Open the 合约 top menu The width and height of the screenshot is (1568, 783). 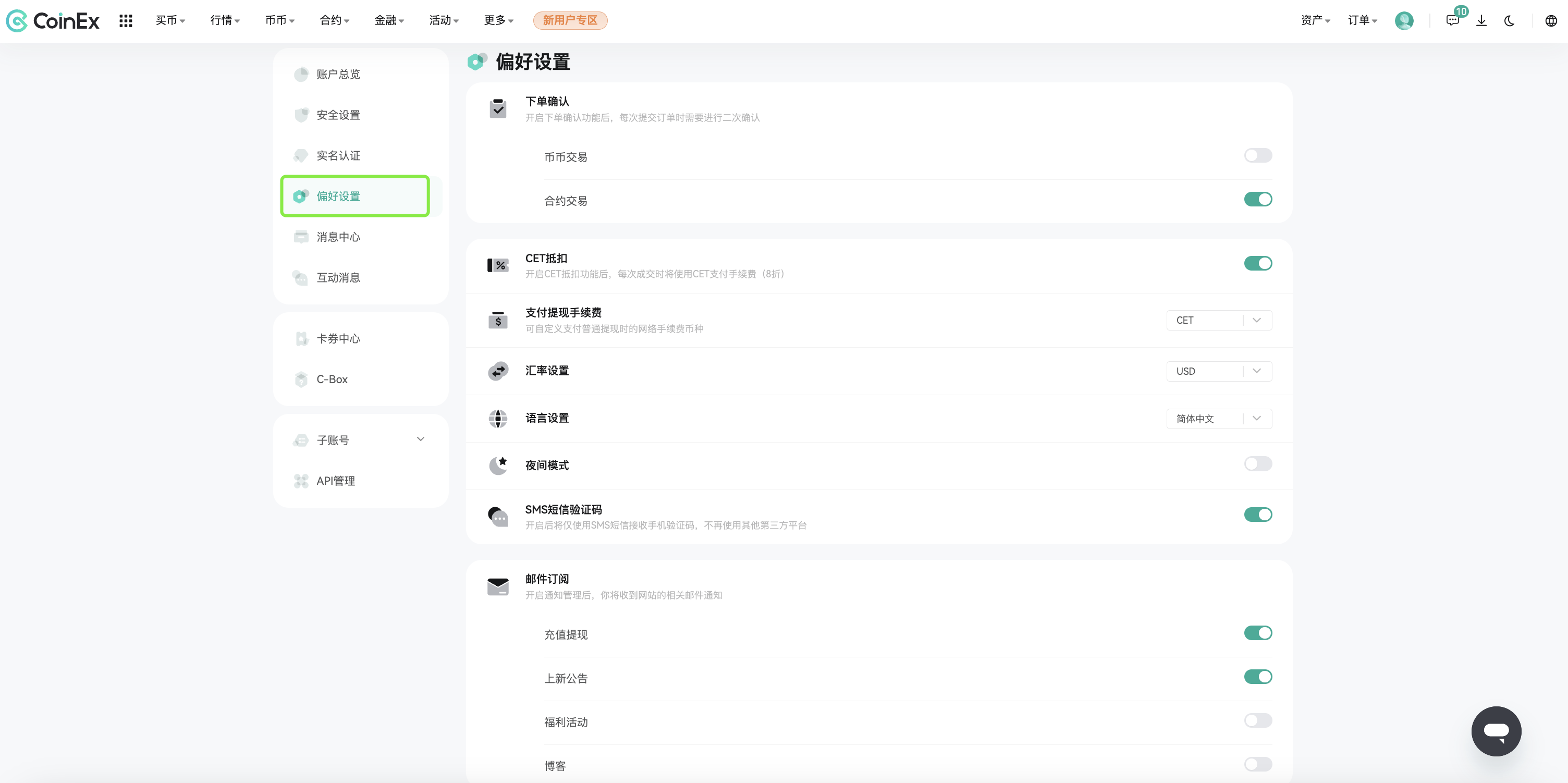335,21
